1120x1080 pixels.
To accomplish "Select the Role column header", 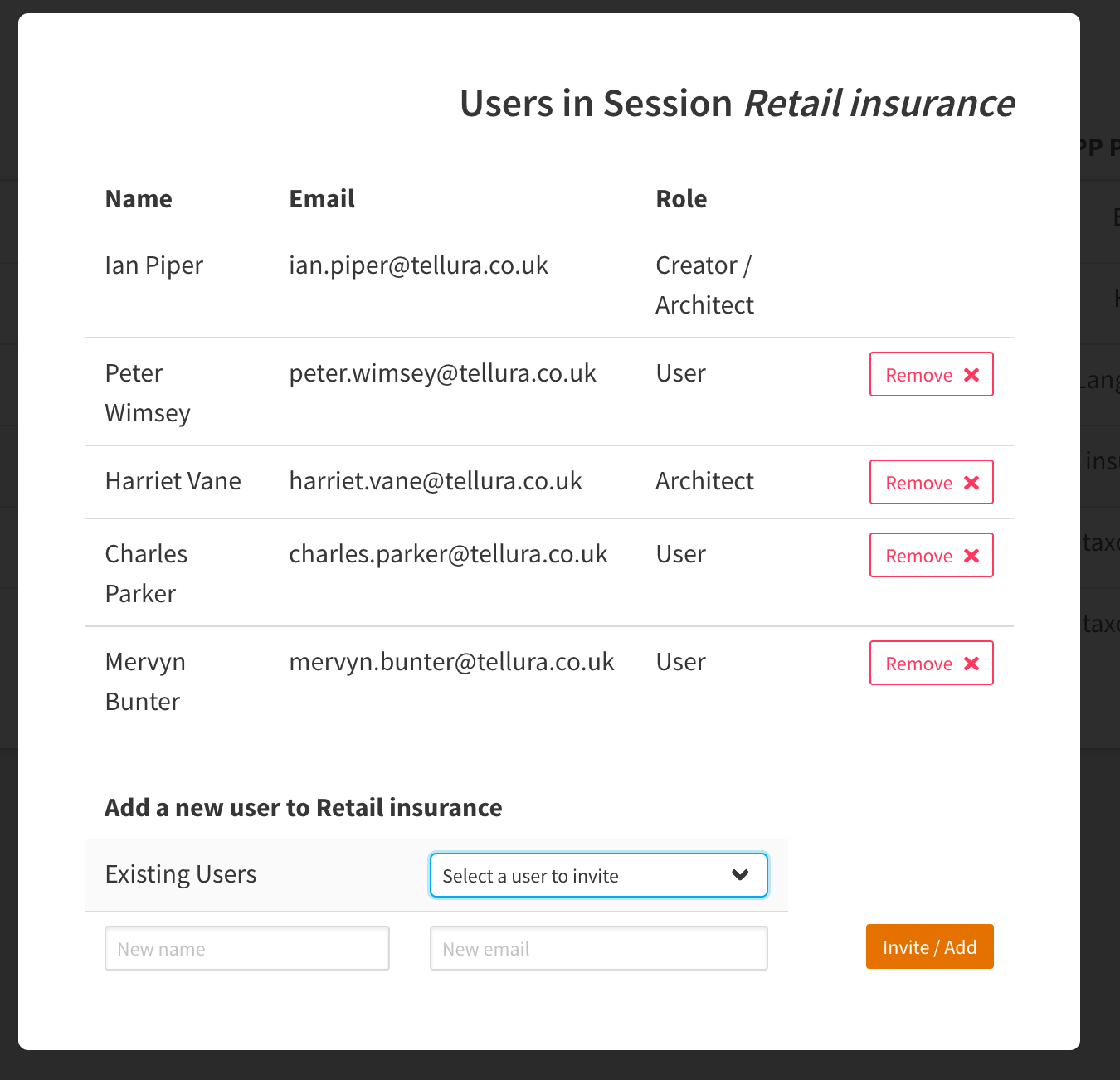I will tap(681, 198).
